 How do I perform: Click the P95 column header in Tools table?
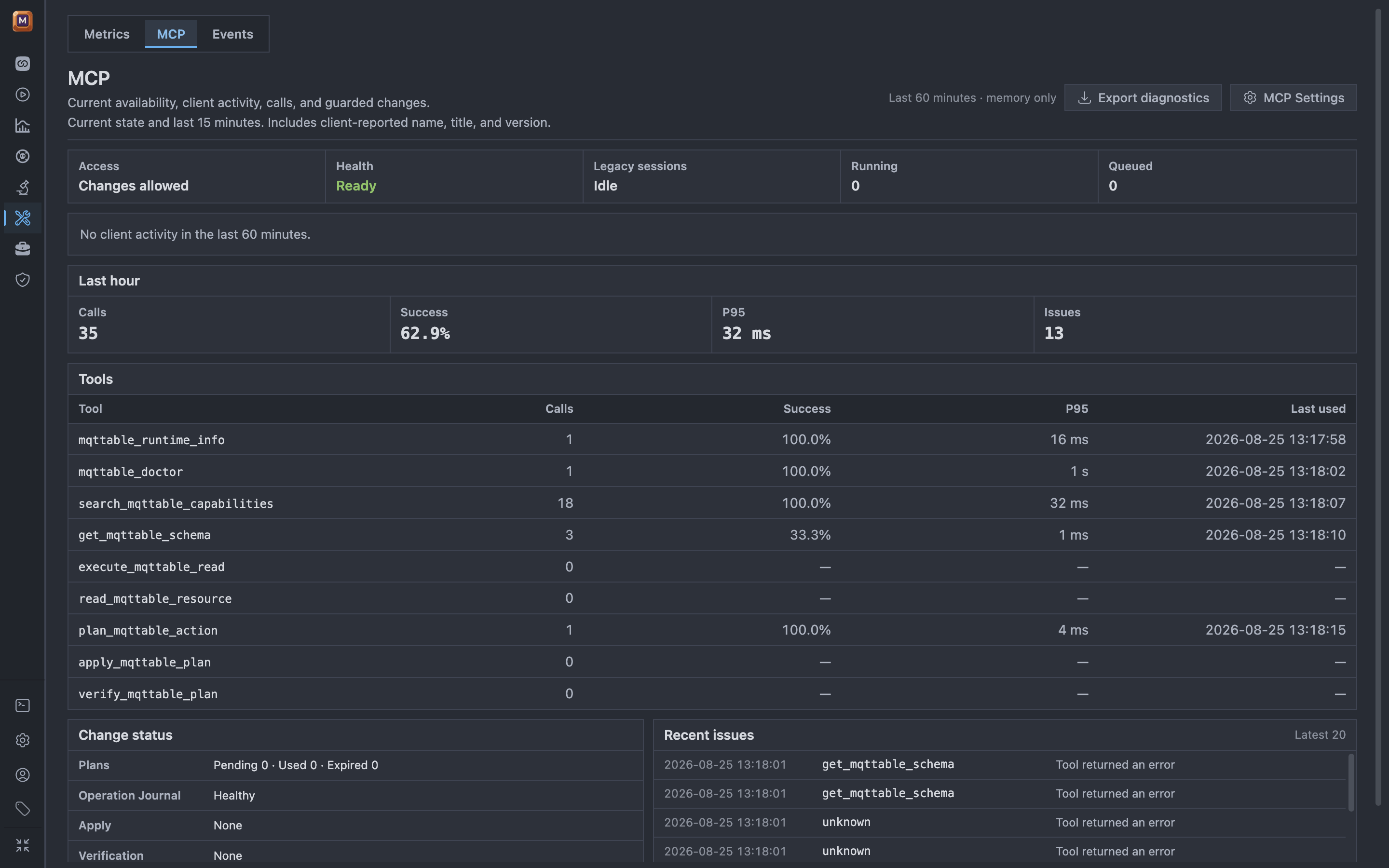pos(1077,409)
